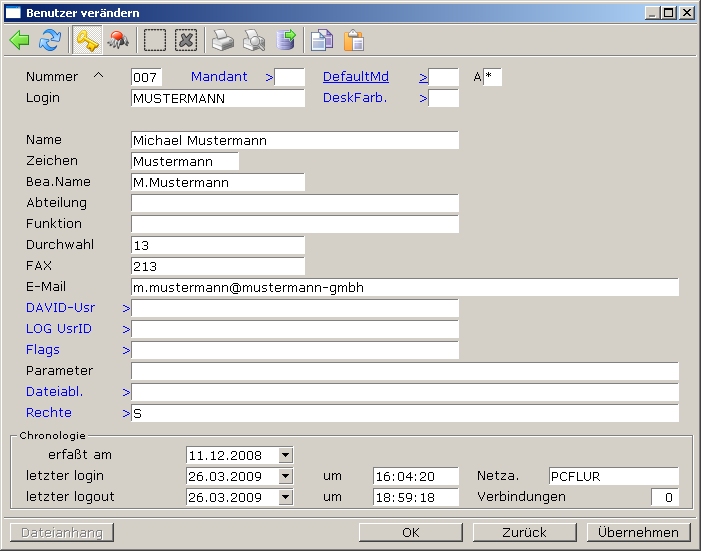Open the 'erfaßt am' date dropdown
This screenshot has width=701, height=551.
[x=286, y=455]
